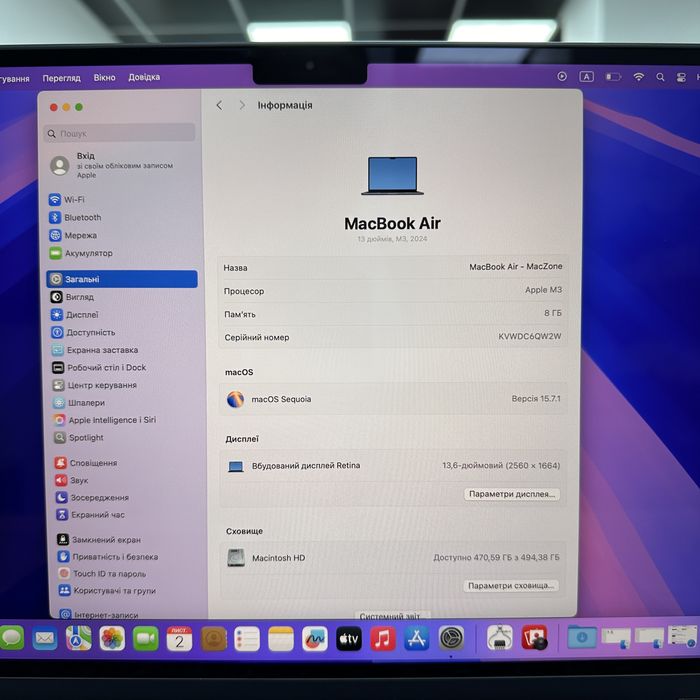Open System Settings from the Dock
700x700 pixels.
451,638
